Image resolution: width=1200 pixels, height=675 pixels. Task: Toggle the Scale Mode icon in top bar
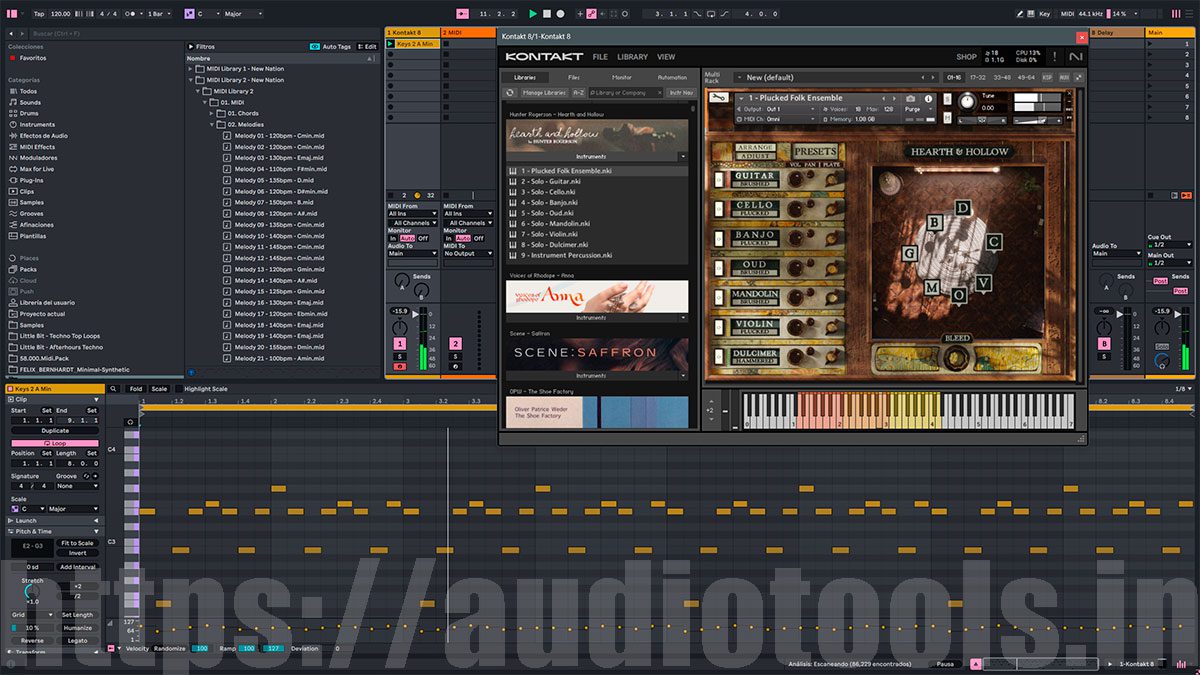tap(190, 14)
